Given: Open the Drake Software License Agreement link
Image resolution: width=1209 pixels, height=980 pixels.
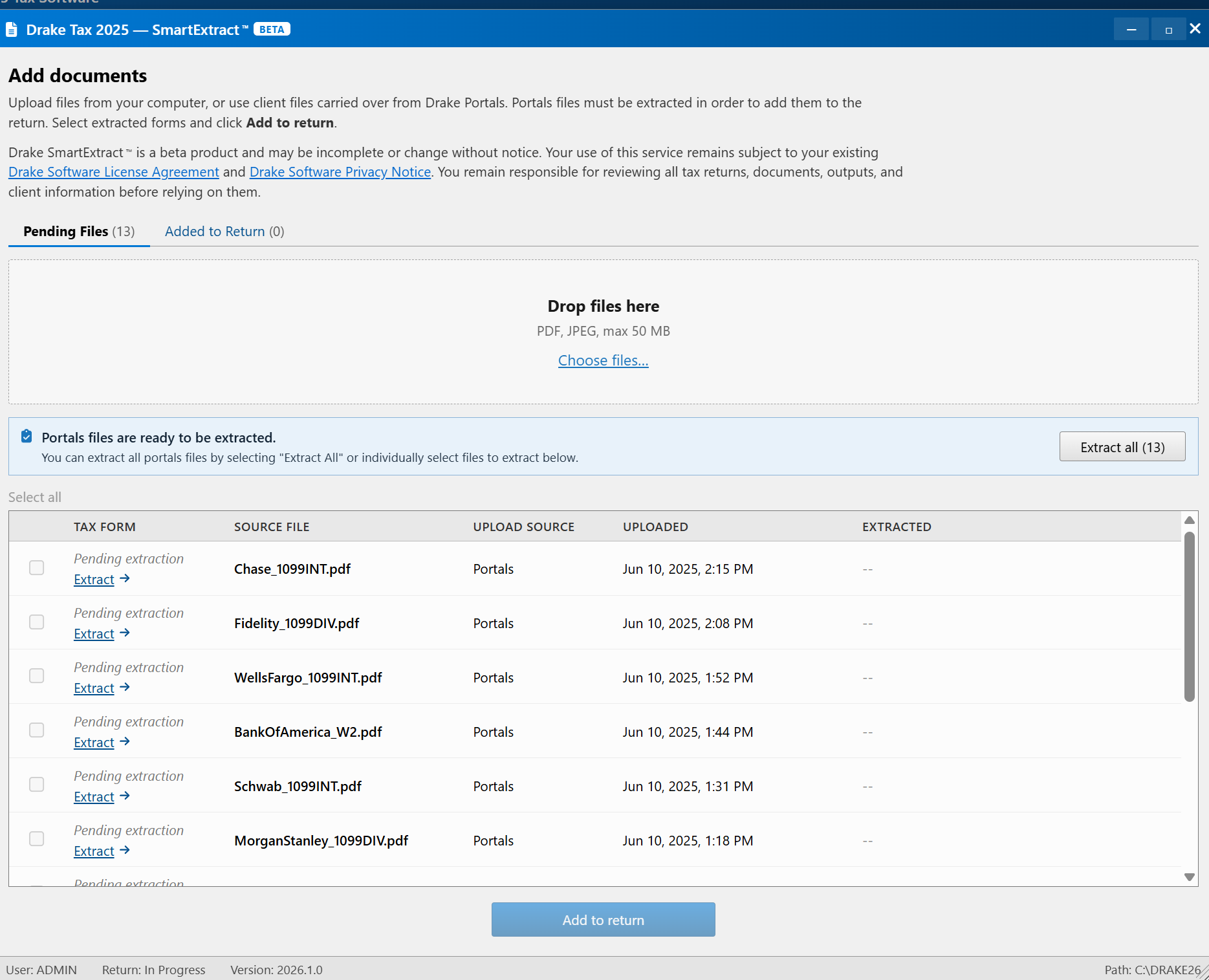Looking at the screenshot, I should [x=114, y=172].
